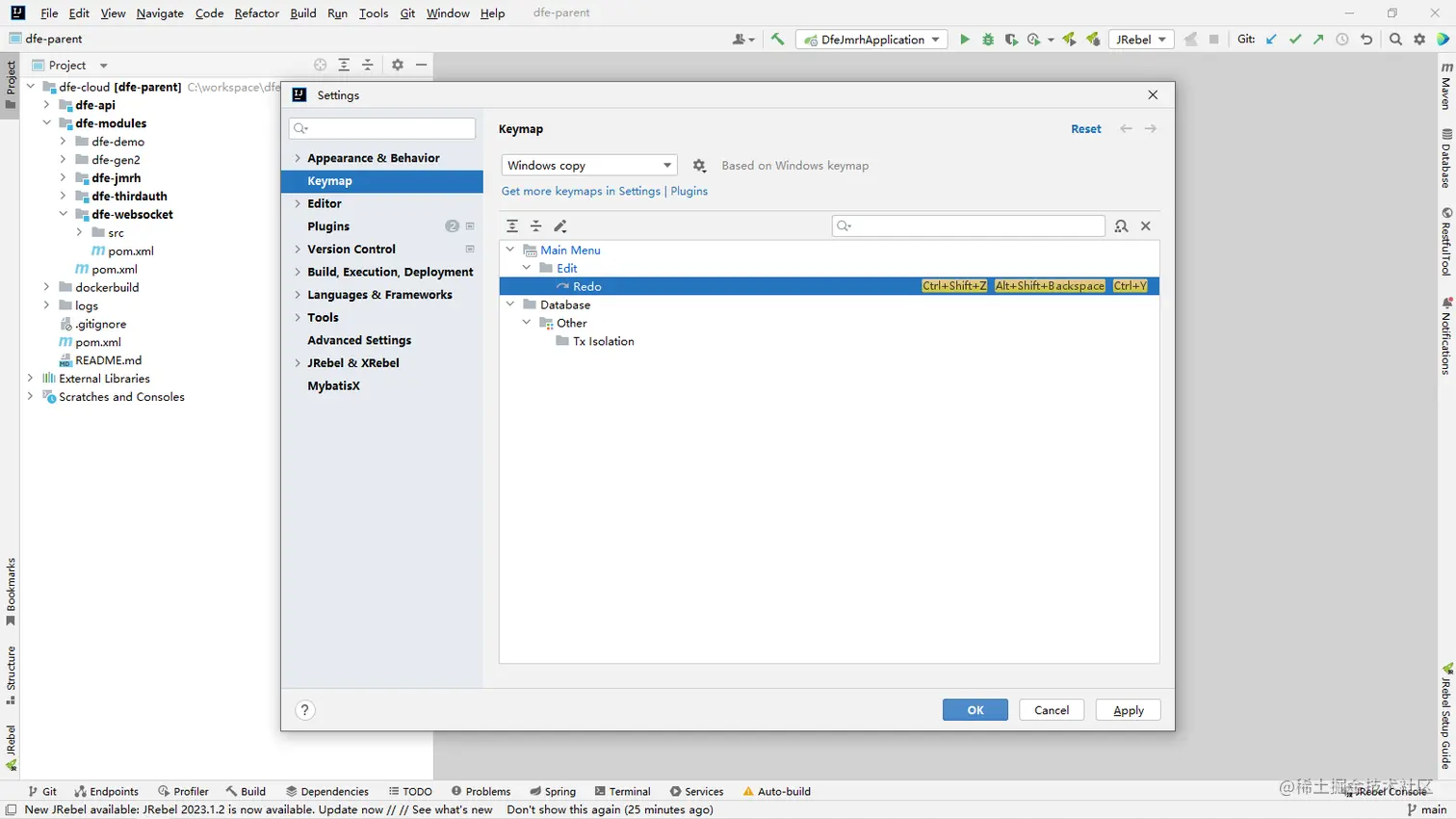Run with coverage shield icon
The height and width of the screenshot is (819, 1456).
pyautogui.click(x=1011, y=40)
